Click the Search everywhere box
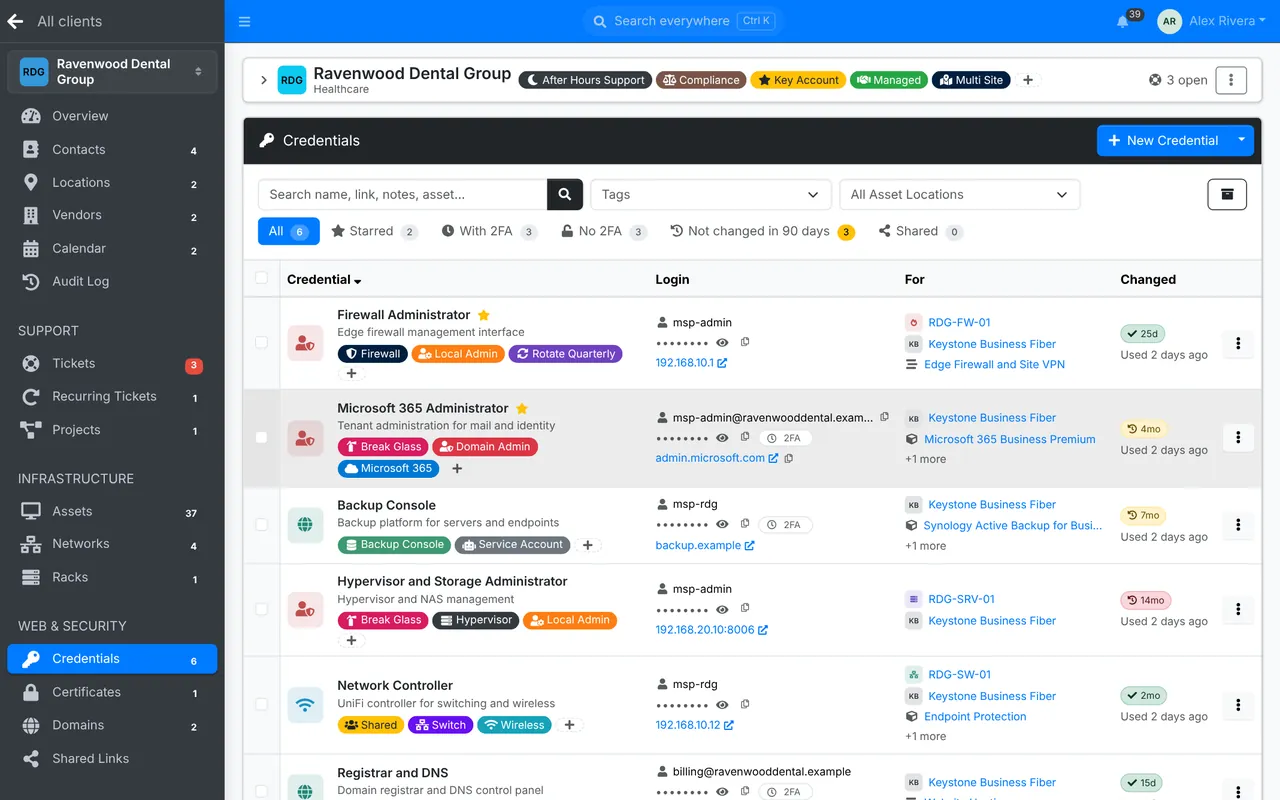The image size is (1280, 800). click(x=682, y=21)
